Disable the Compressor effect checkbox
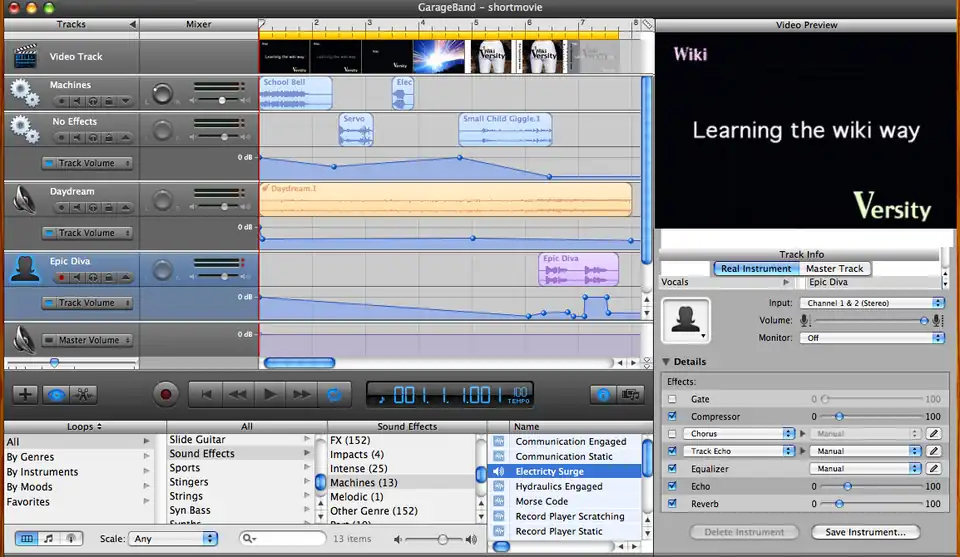Screen dimensions: 960x557 pos(672,416)
